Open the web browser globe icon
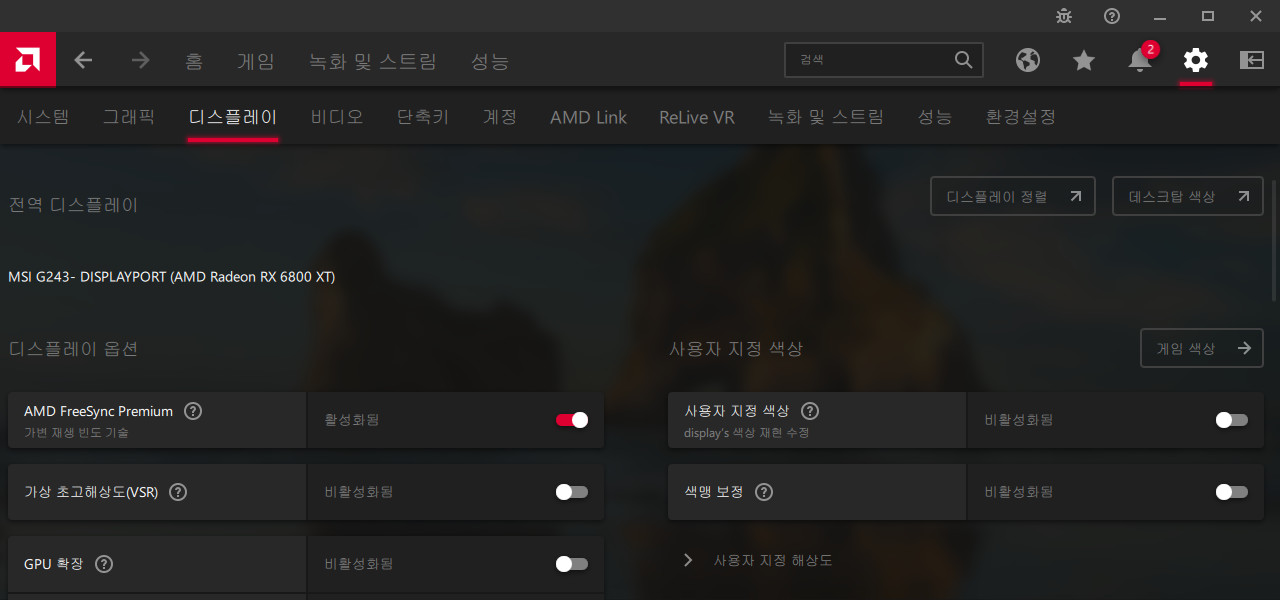Image resolution: width=1280 pixels, height=600 pixels. pyautogui.click(x=1028, y=61)
